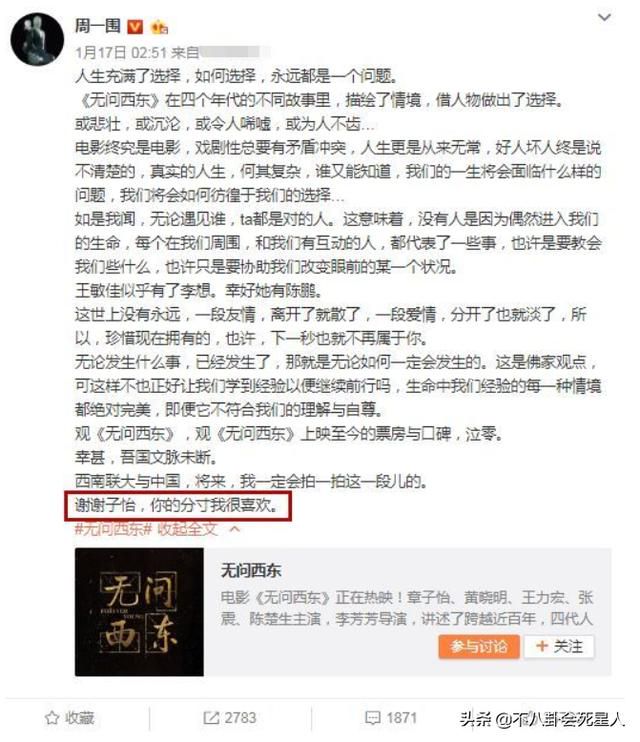Open the 无问西东 movie poster thumbnail

pyautogui.click(x=139, y=612)
